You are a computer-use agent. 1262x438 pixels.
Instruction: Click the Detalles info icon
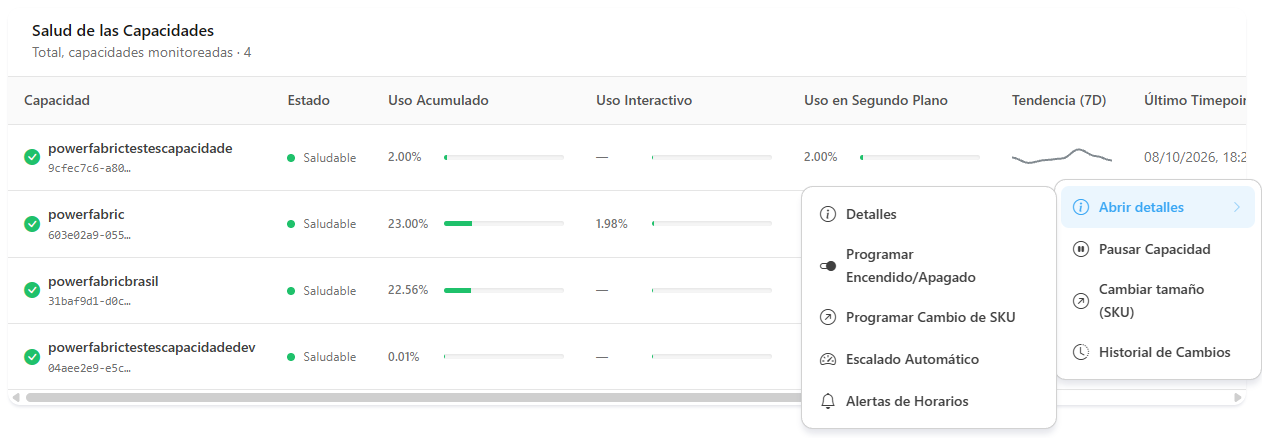click(x=827, y=214)
